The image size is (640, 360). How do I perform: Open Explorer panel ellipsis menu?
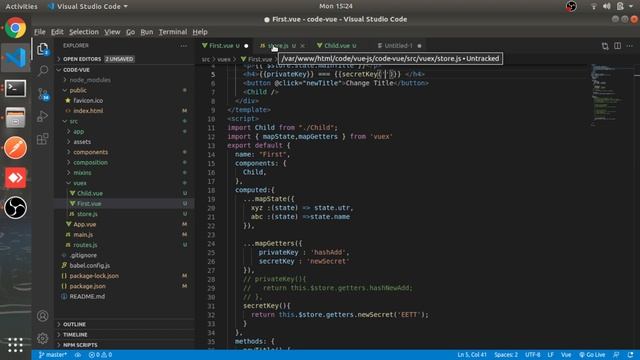point(183,46)
